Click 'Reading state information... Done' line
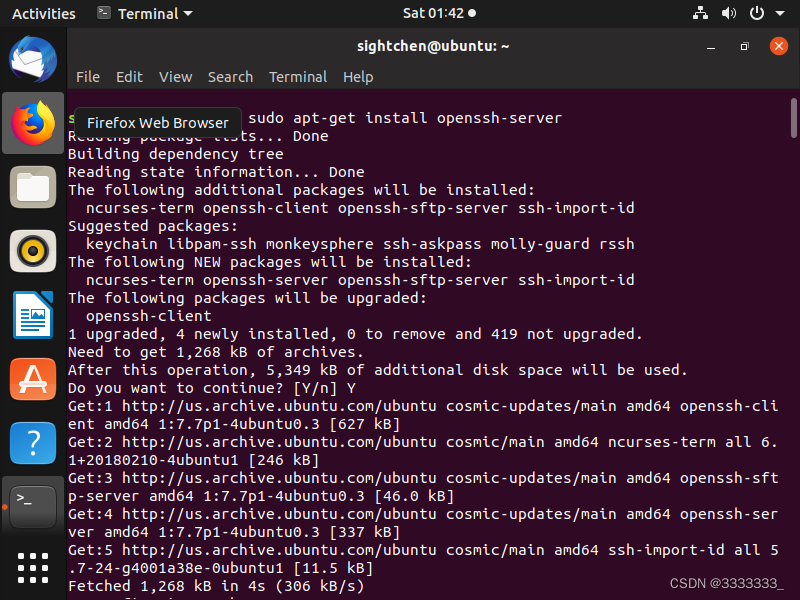 click(216, 172)
